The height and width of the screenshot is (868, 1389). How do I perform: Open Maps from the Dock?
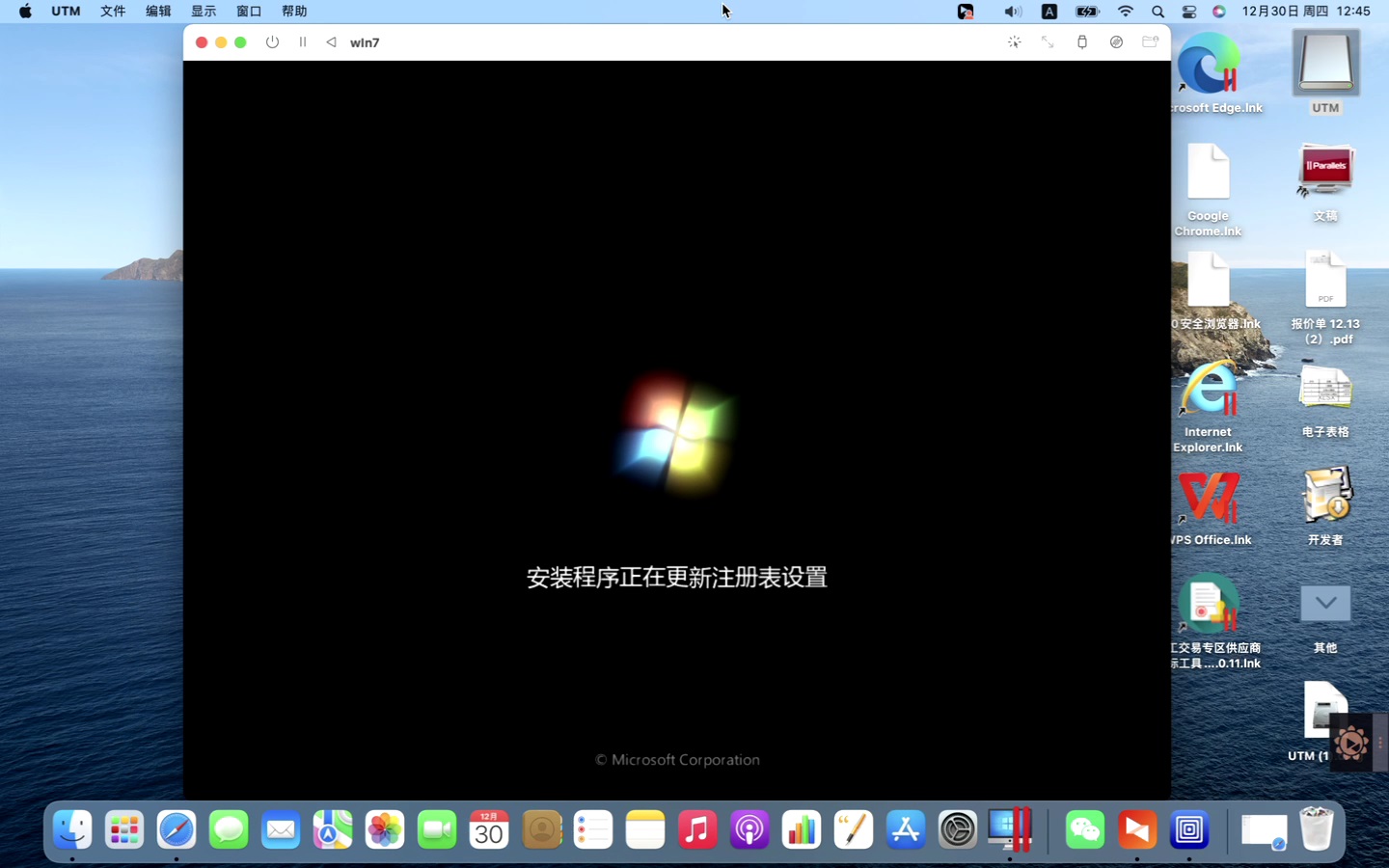[x=333, y=829]
